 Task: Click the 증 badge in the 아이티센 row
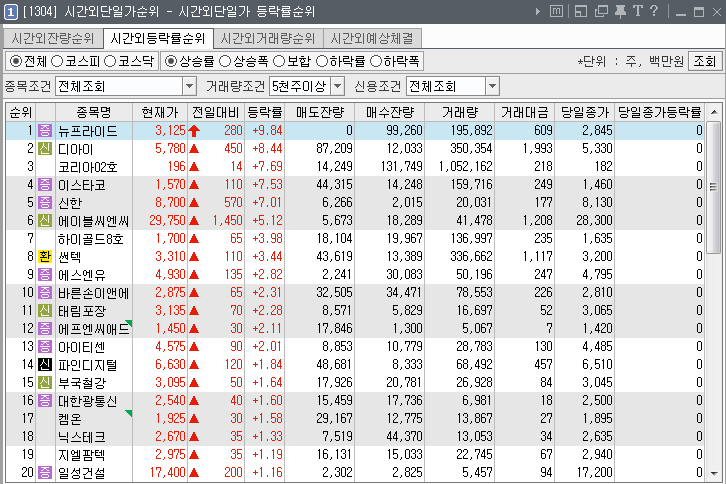[45, 346]
